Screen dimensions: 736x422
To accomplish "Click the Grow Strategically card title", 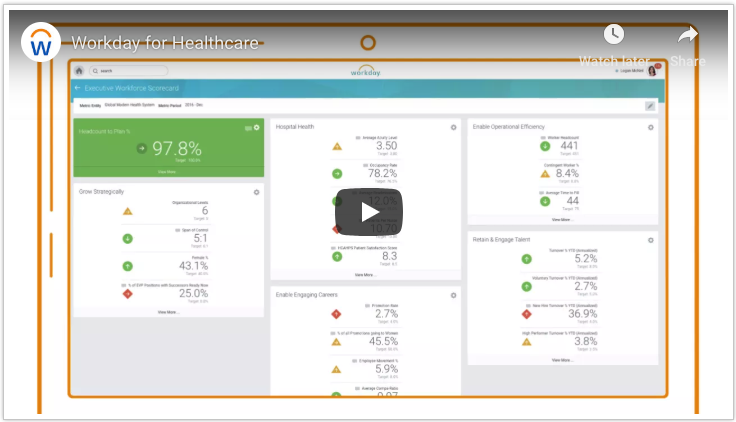I will point(101,192).
